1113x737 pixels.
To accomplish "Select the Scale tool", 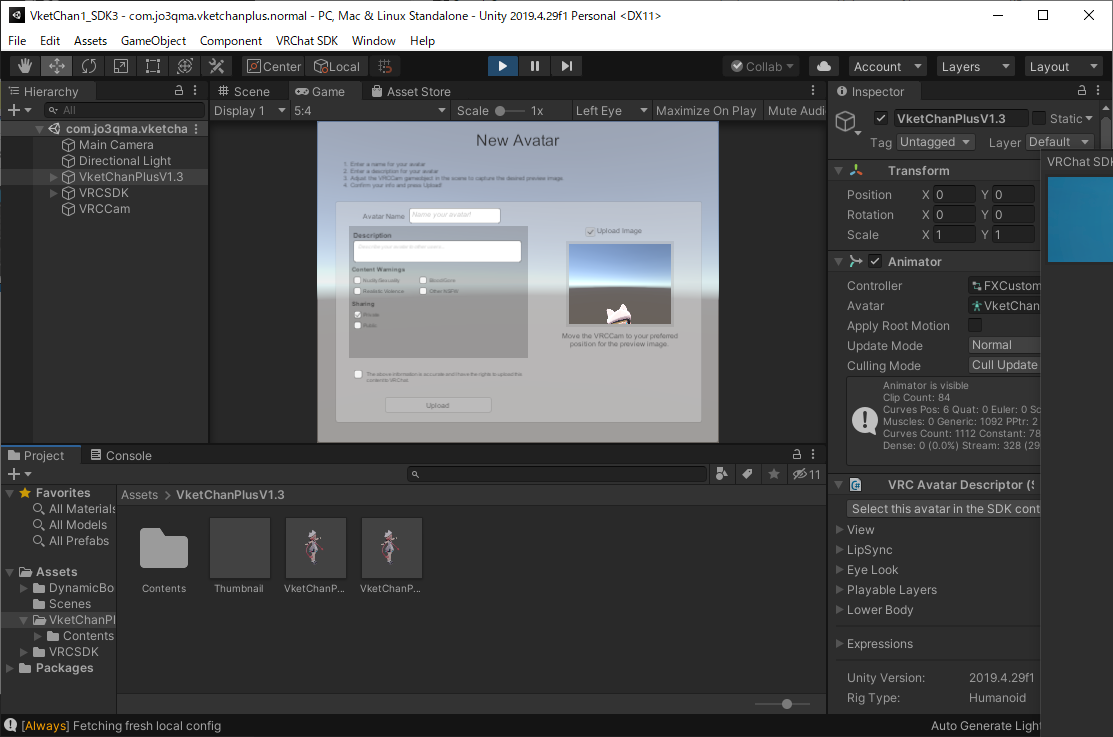I will tap(121, 66).
